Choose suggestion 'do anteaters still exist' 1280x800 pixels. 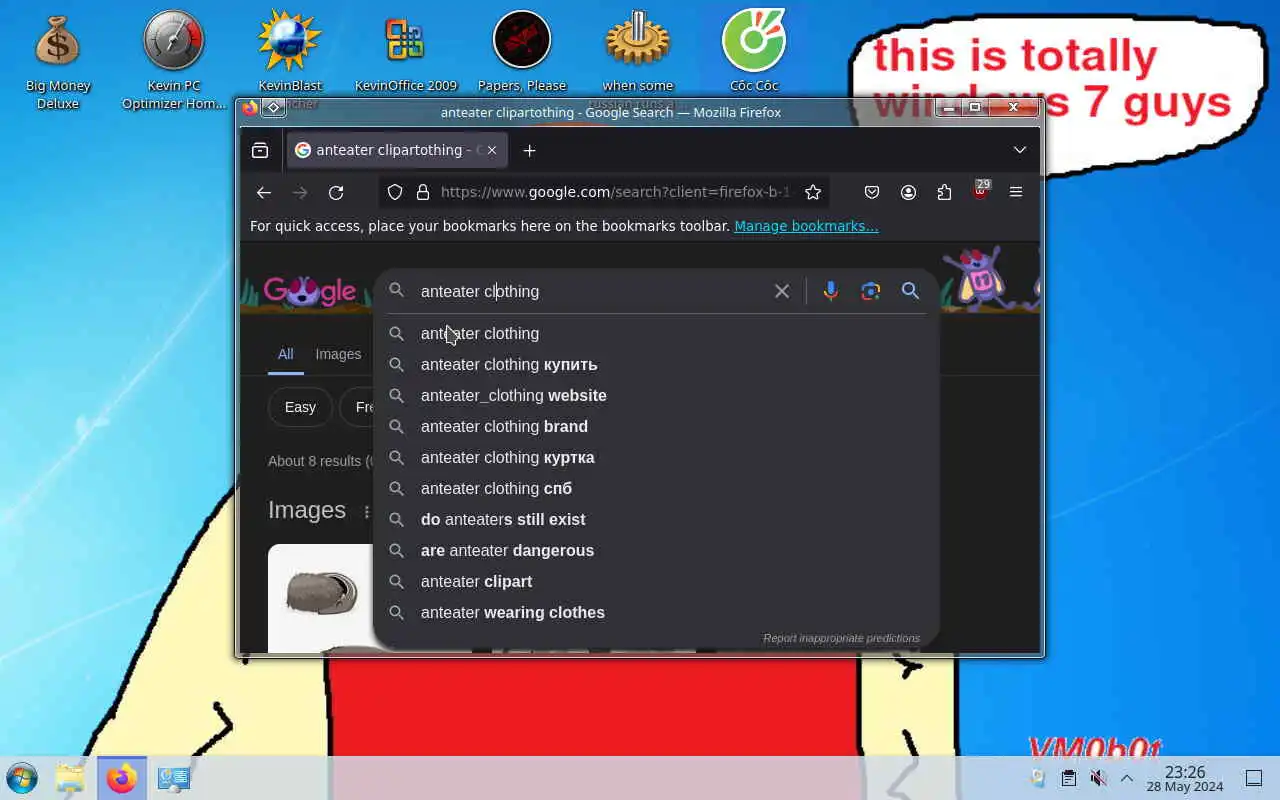pos(656,519)
